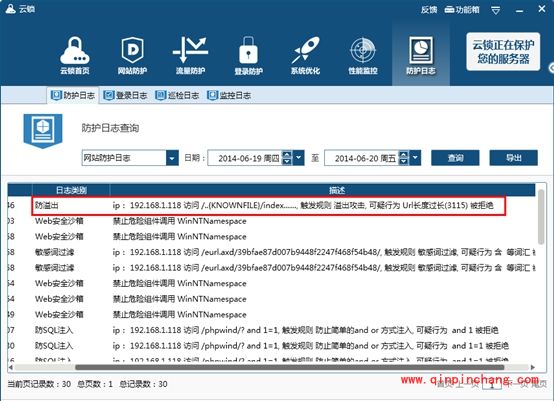Select the SQL row ending 'and 1 被拒绝'

pos(271,330)
